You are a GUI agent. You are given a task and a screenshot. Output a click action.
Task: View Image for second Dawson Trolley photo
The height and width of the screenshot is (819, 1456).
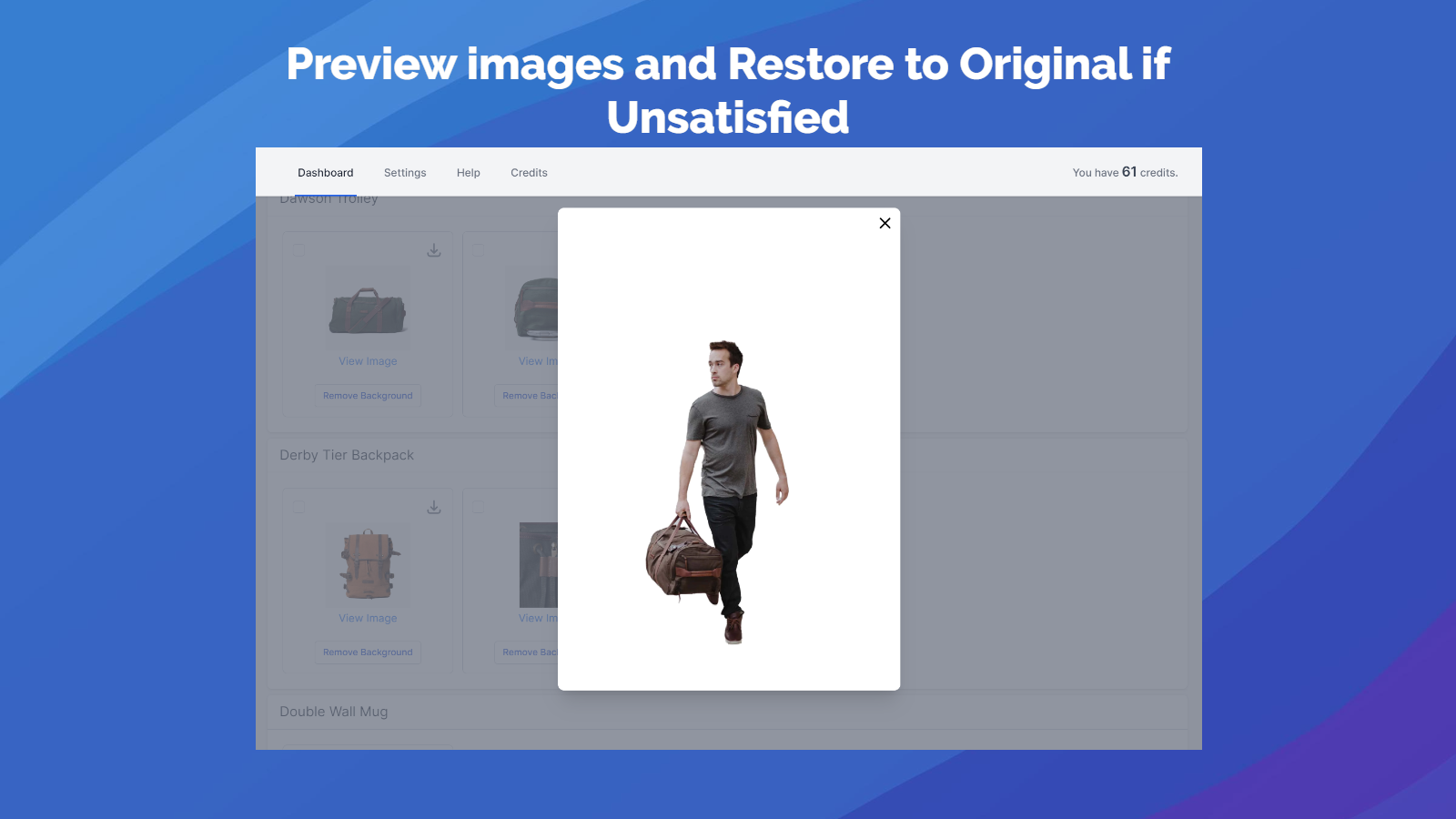538,361
